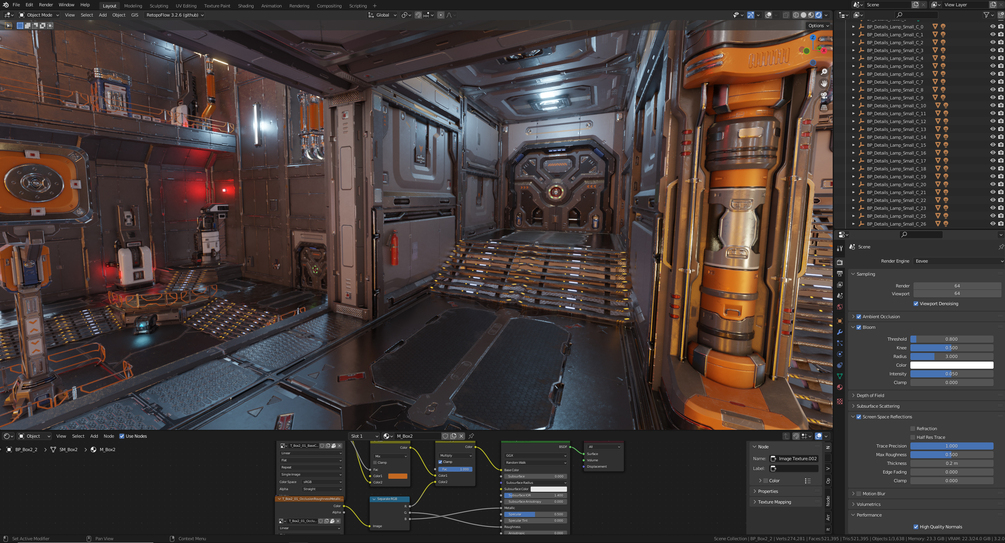Image resolution: width=1005 pixels, height=543 pixels.
Task: Select material preview shading
Action: click(x=811, y=15)
